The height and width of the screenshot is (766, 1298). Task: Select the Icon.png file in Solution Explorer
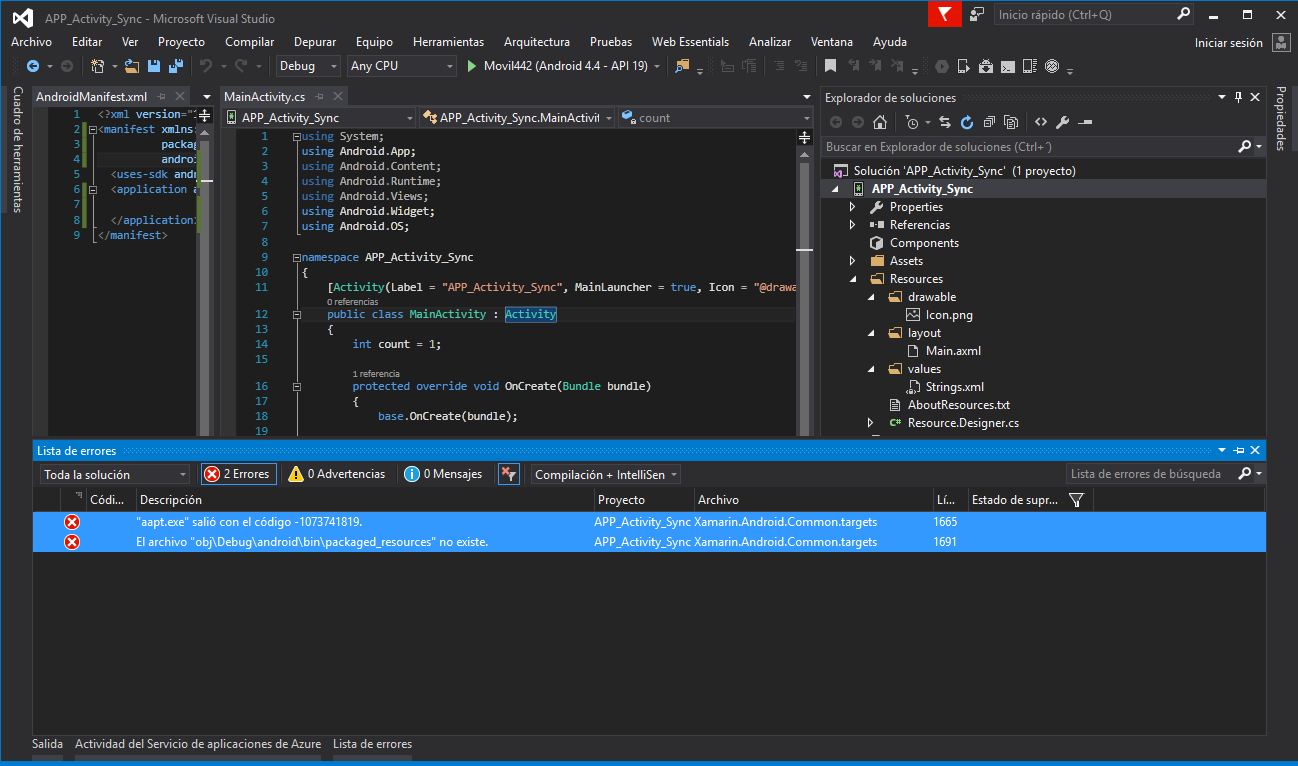[x=949, y=315]
